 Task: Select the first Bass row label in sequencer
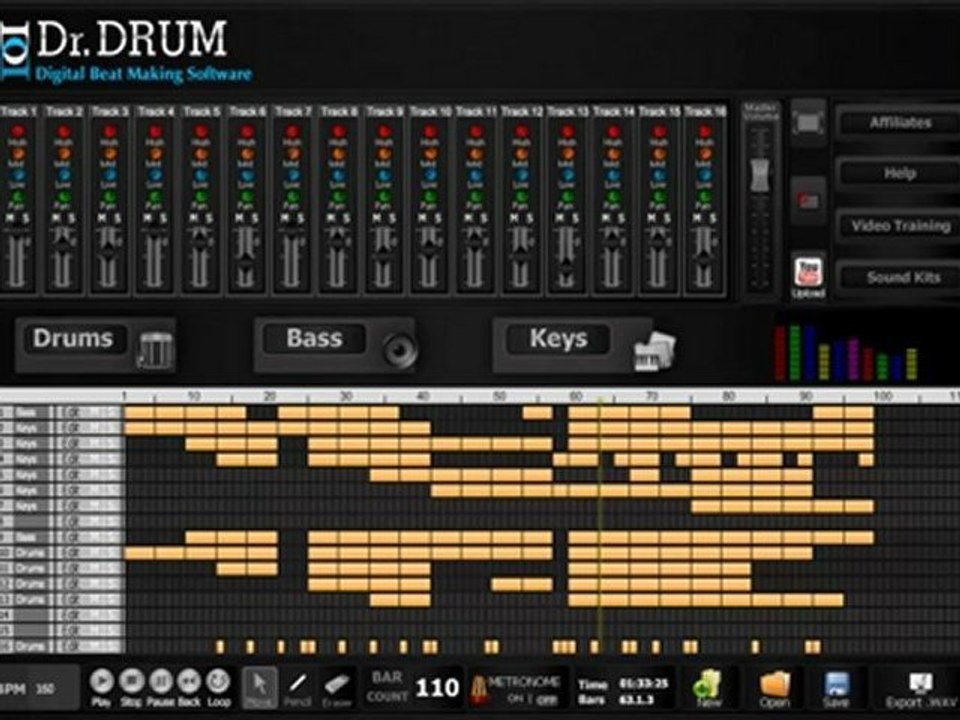(26, 413)
